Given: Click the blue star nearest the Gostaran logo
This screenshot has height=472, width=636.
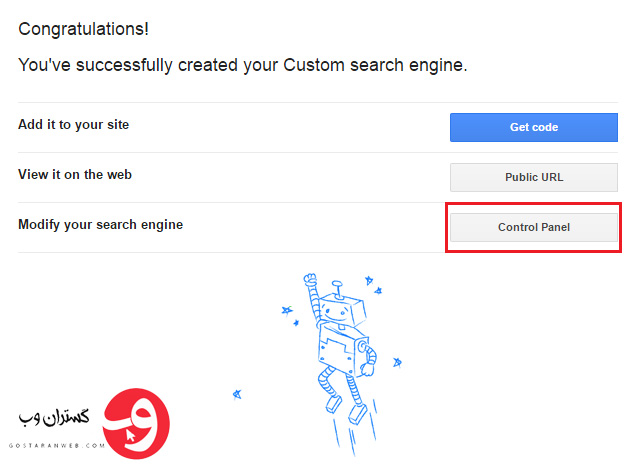Looking at the screenshot, I should (x=237, y=394).
